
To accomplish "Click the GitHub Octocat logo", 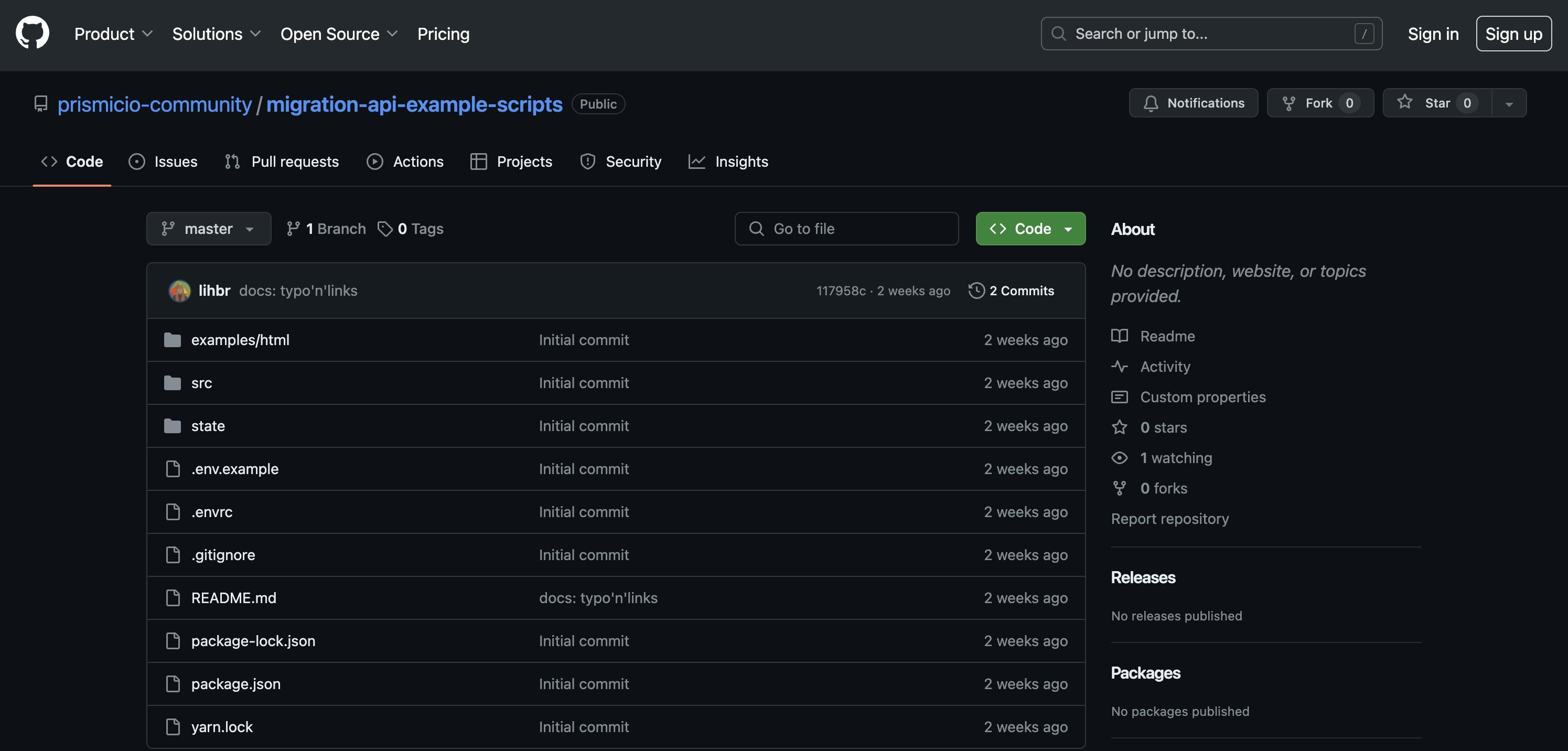I will click(x=33, y=33).
